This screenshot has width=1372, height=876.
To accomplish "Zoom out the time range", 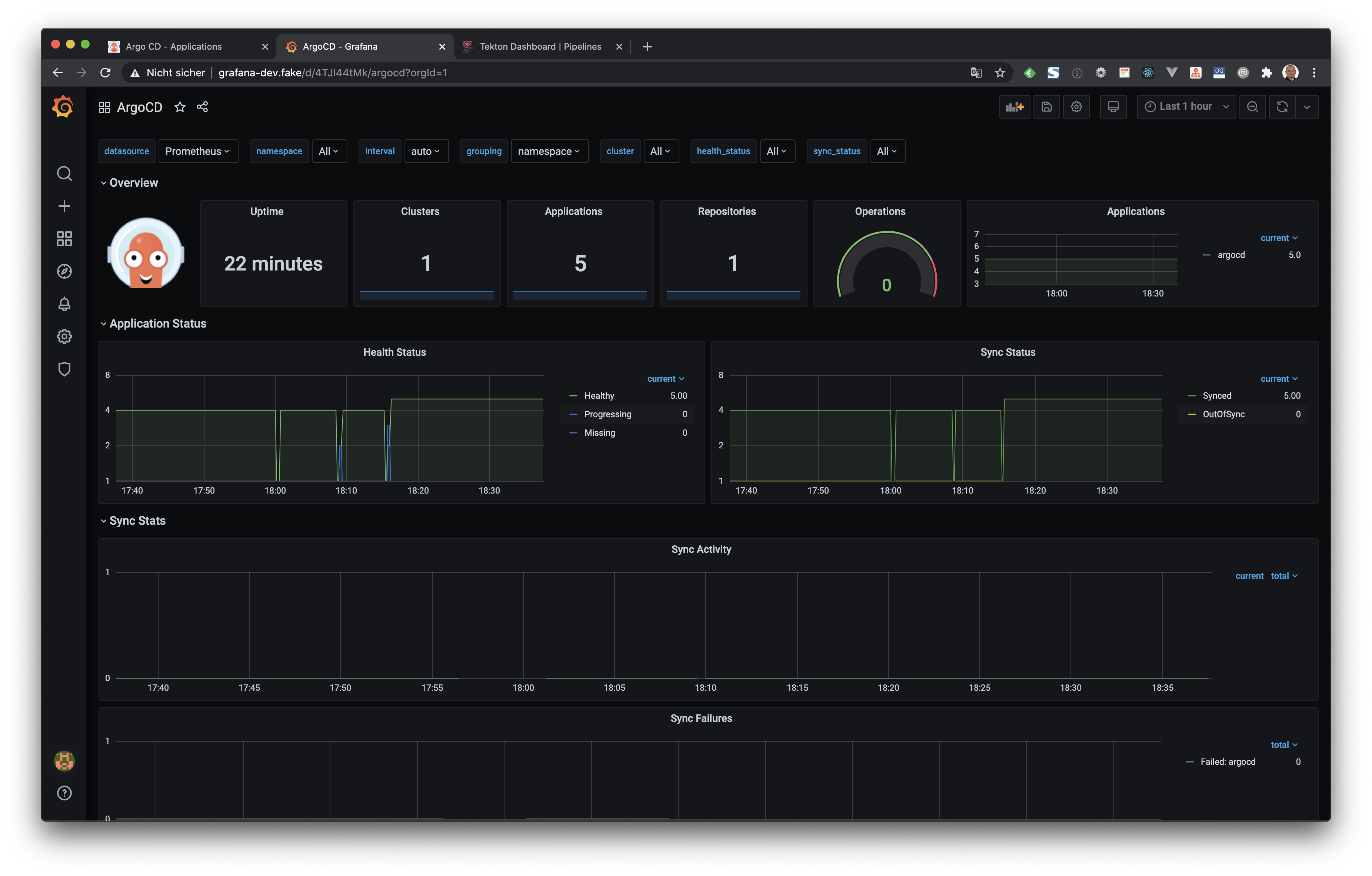I will coord(1252,107).
